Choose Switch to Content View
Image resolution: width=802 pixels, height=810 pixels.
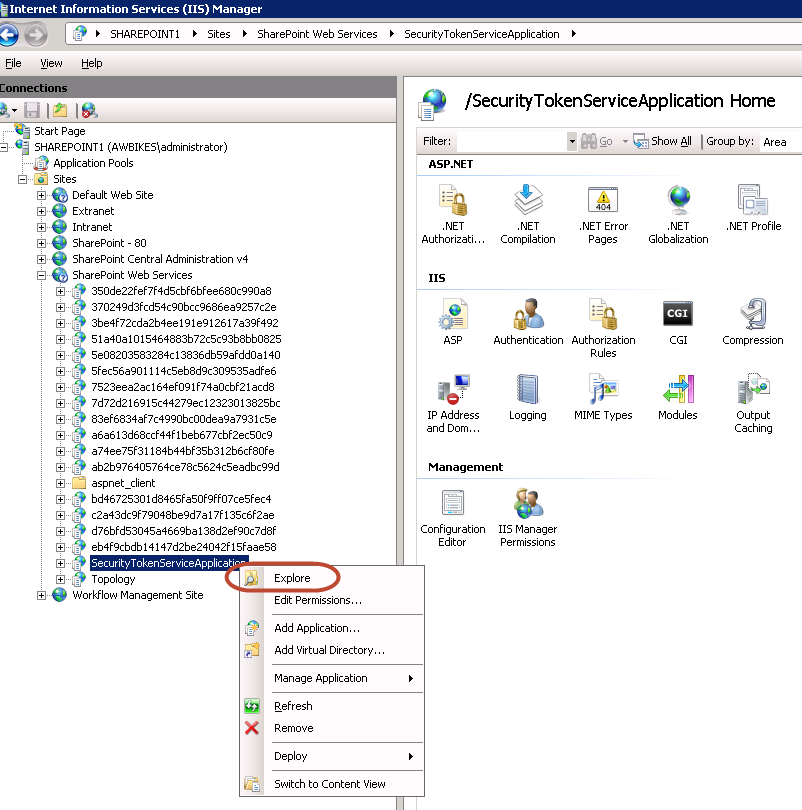coord(332,784)
